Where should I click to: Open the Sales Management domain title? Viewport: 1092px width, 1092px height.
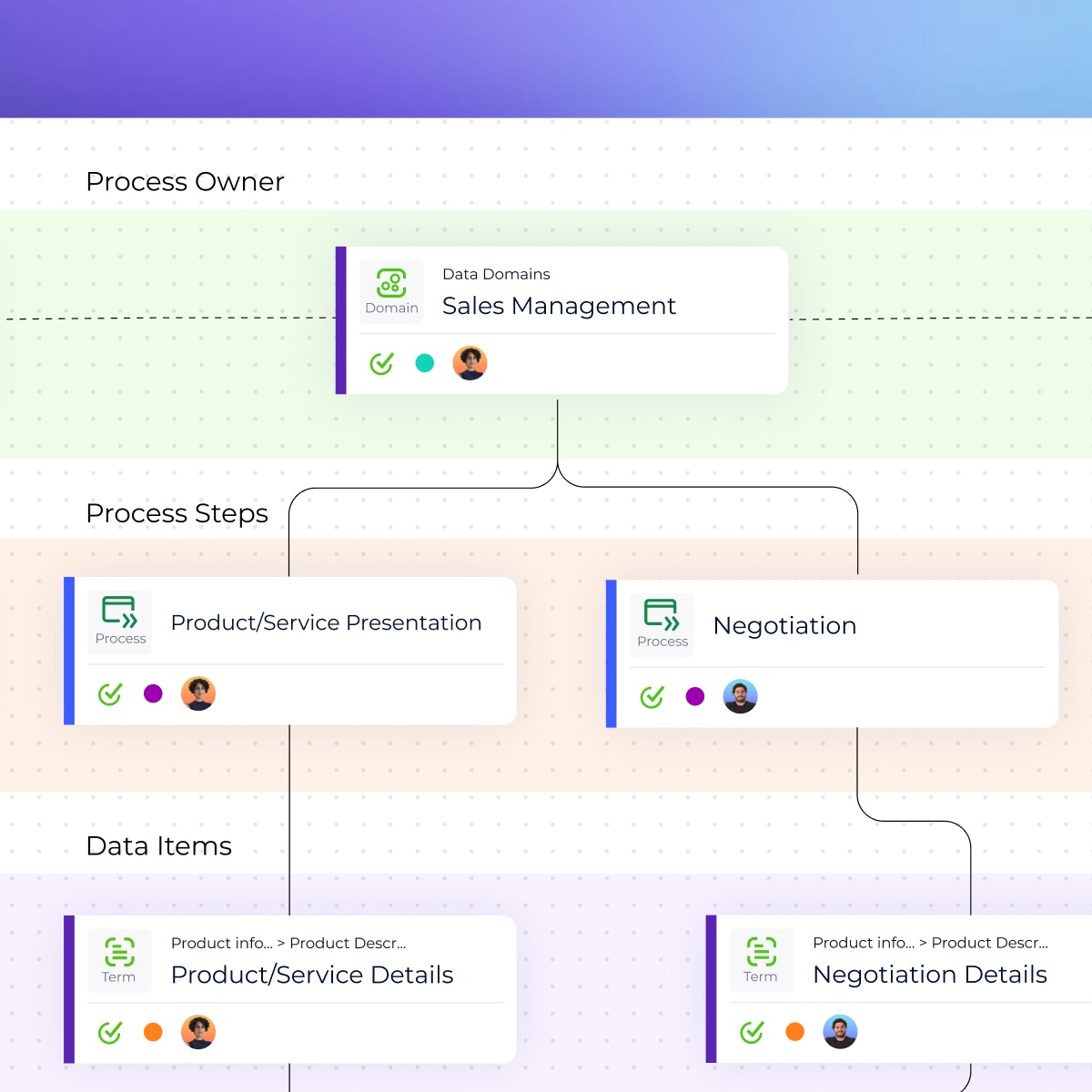(x=559, y=306)
